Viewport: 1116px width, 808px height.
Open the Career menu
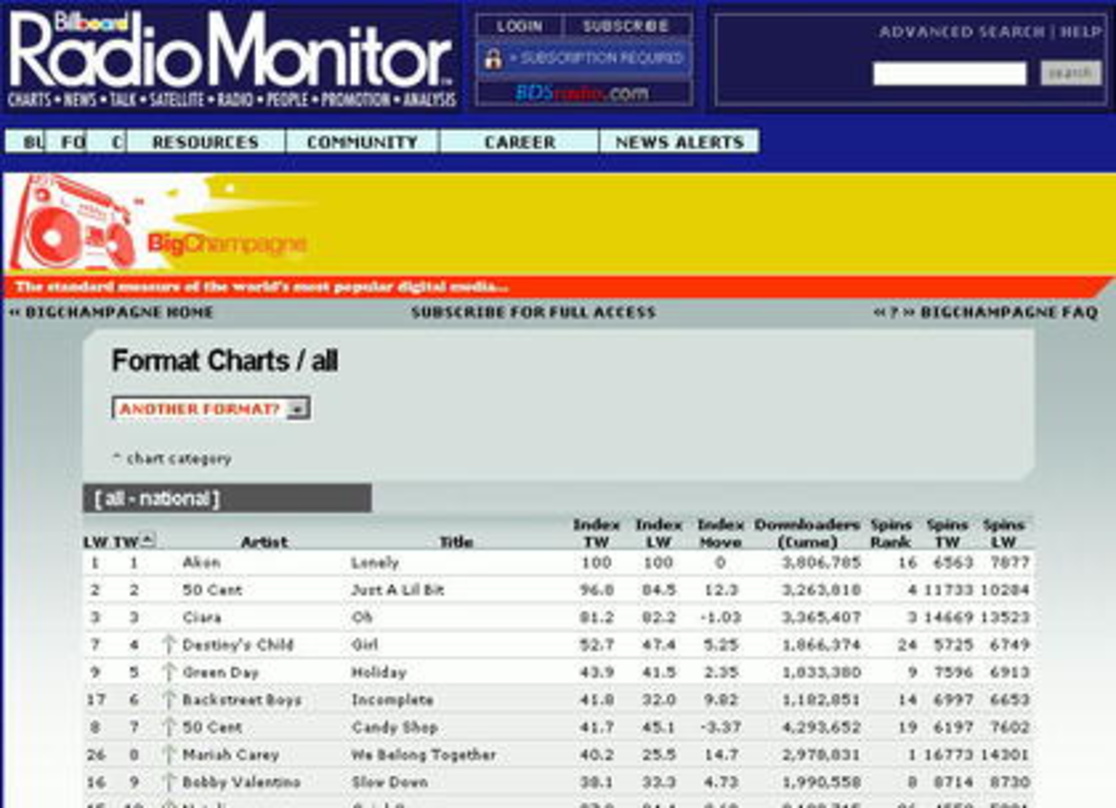click(x=520, y=142)
